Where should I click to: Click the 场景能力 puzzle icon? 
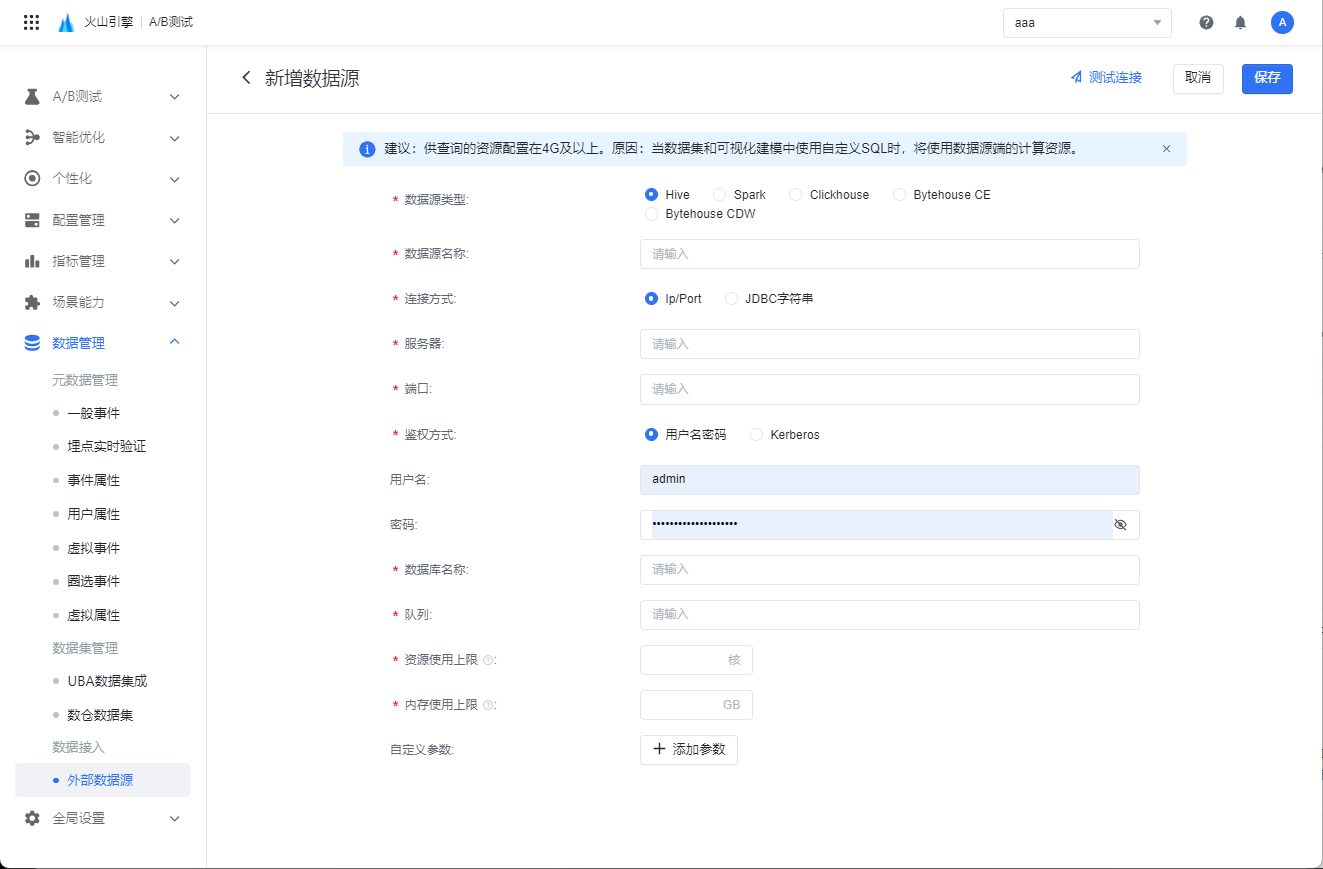[32, 302]
